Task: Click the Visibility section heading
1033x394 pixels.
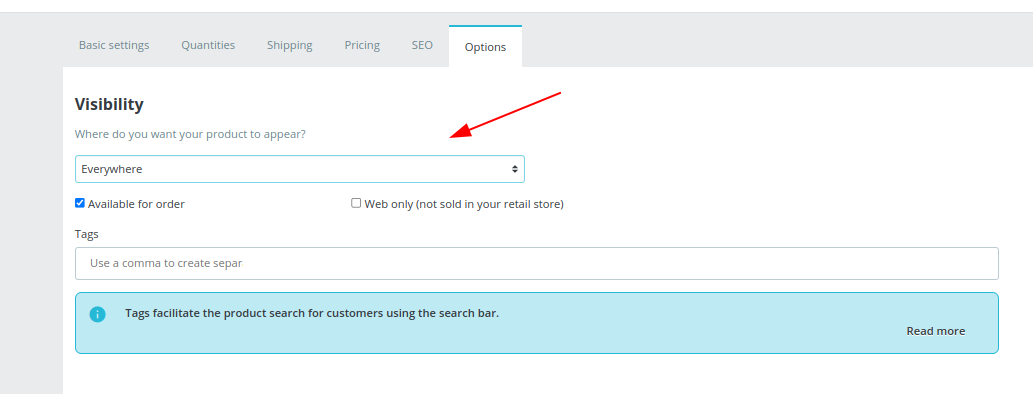Action: (109, 104)
